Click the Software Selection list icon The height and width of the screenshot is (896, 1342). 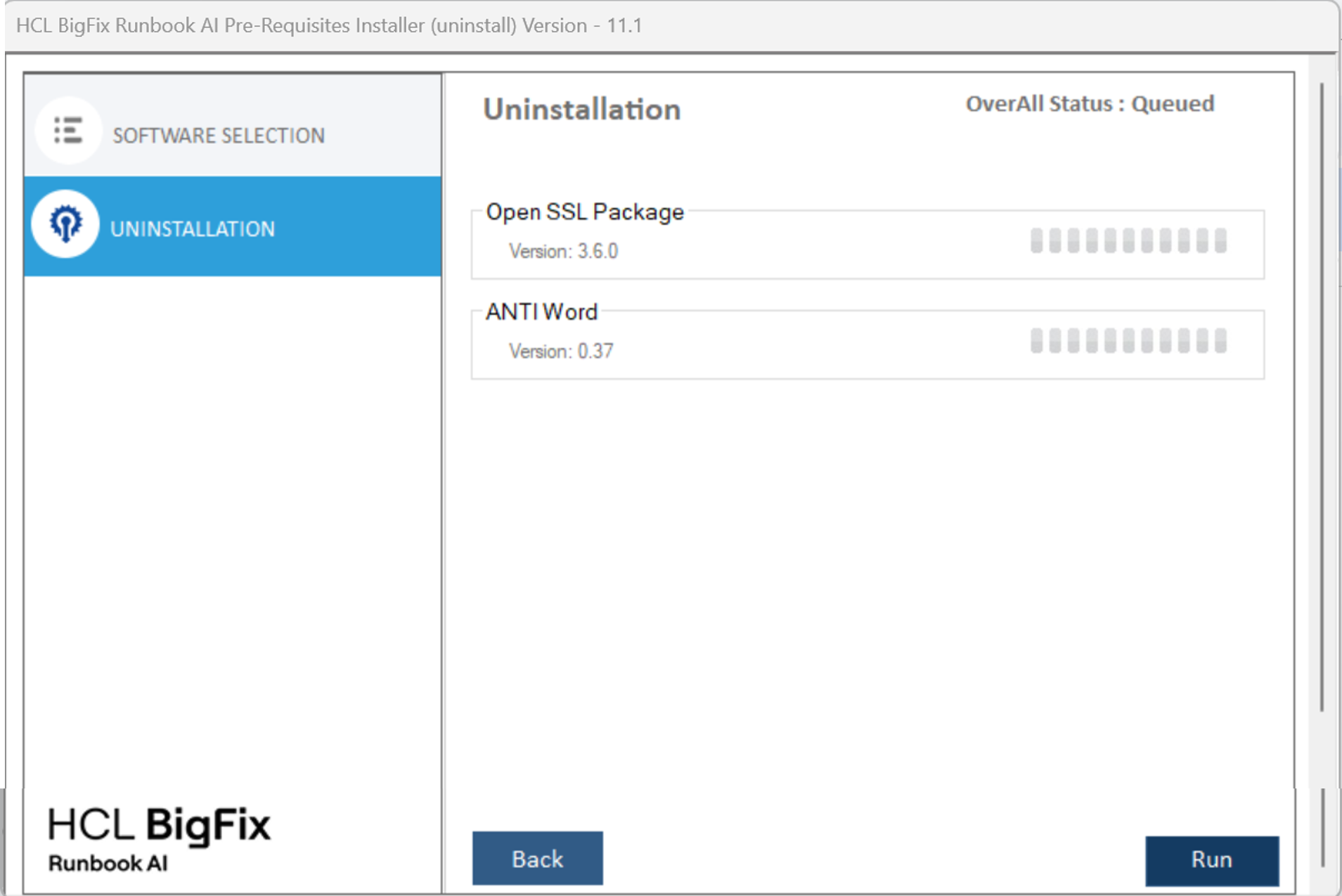(68, 130)
